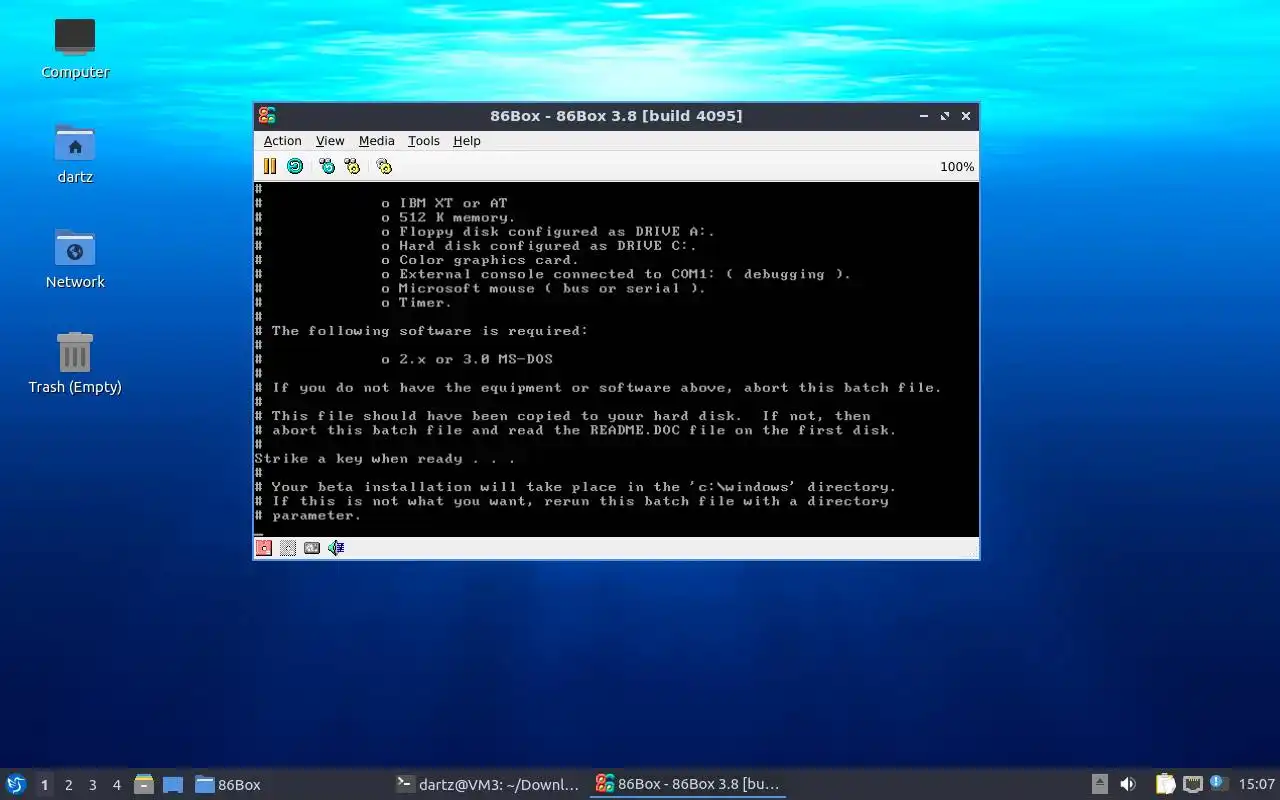Image resolution: width=1280 pixels, height=800 pixels.
Task: Open the Action menu
Action: 282,141
